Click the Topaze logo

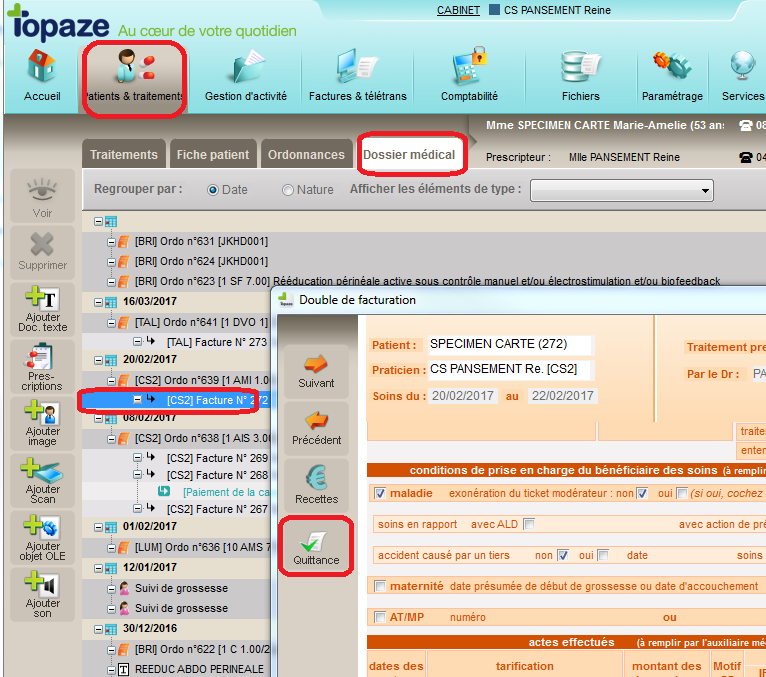[x=58, y=22]
